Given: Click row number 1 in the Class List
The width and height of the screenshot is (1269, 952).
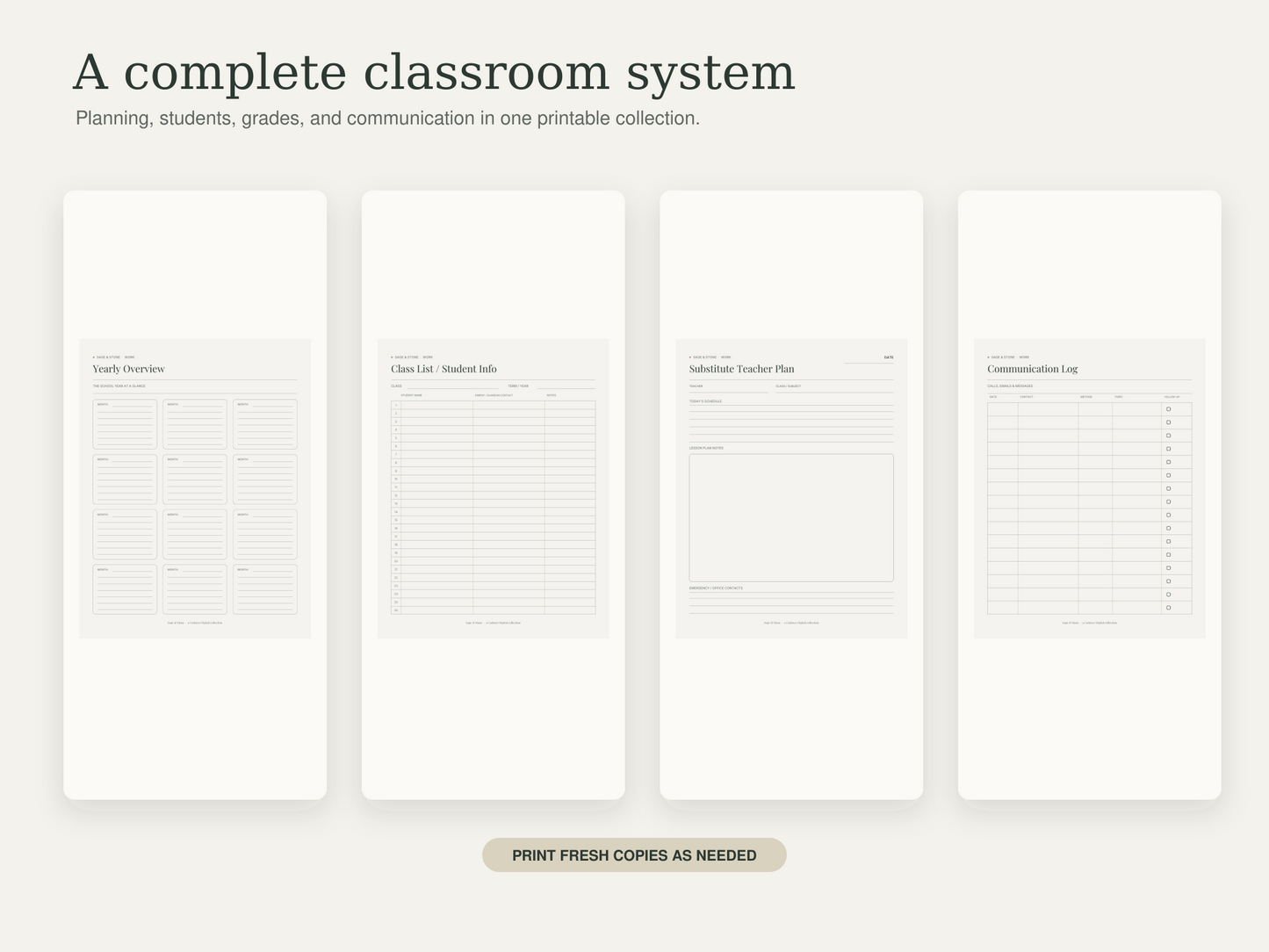Looking at the screenshot, I should [396, 405].
